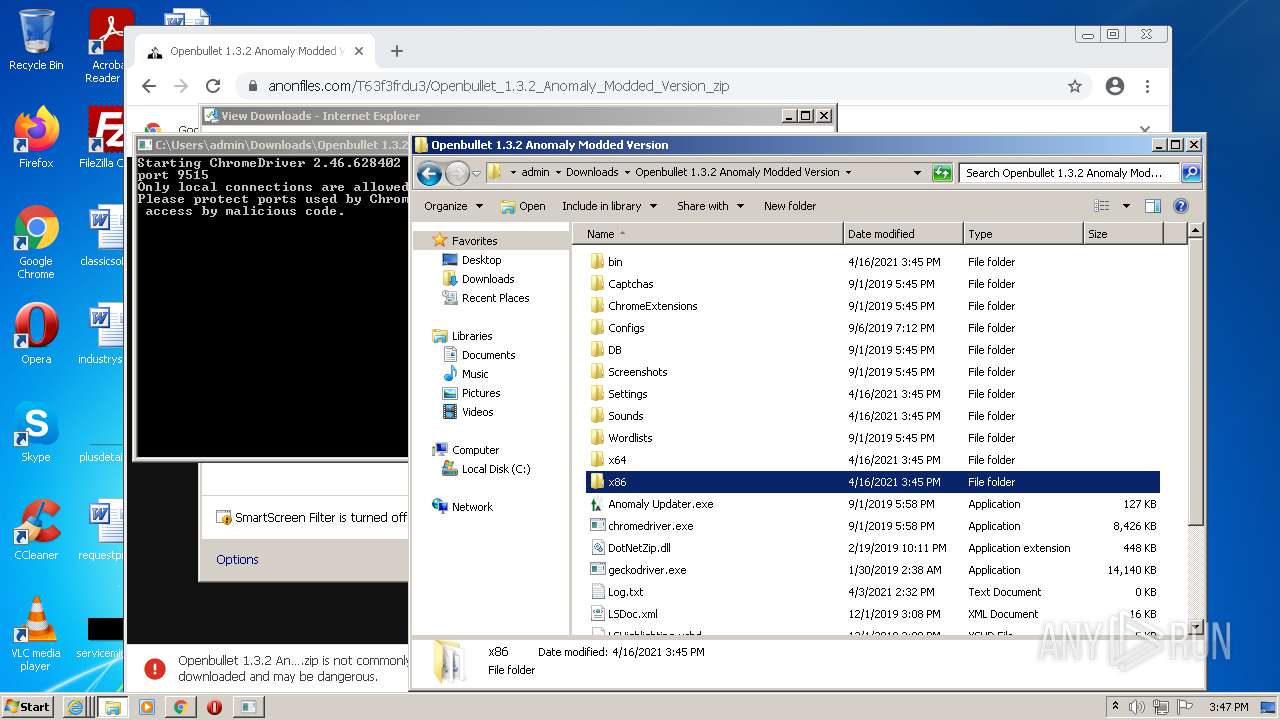Screen dimensions: 1280x720
Task: Select the Anomaly Updater.exe file
Action: [x=660, y=504]
